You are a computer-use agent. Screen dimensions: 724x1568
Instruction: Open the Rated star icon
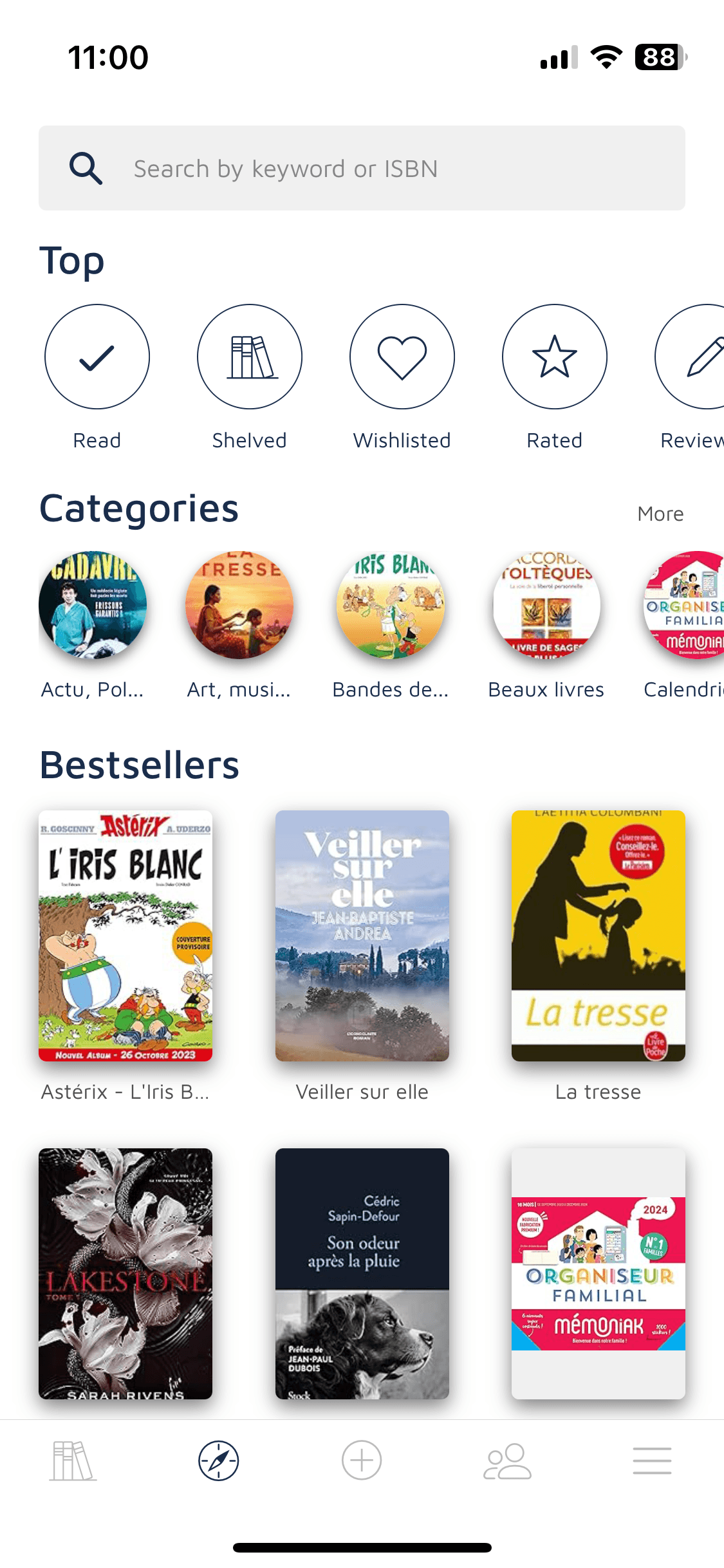pyautogui.click(x=555, y=357)
